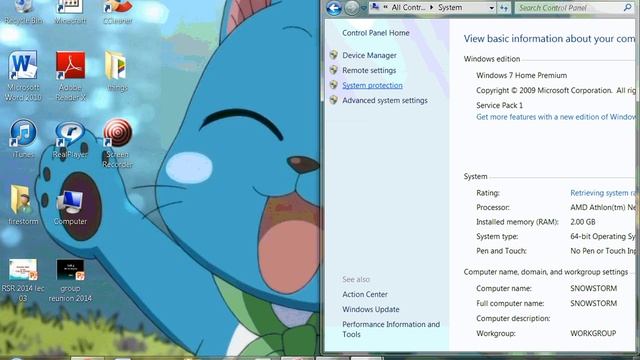Click the Back arrow in Control Panel

(334, 8)
